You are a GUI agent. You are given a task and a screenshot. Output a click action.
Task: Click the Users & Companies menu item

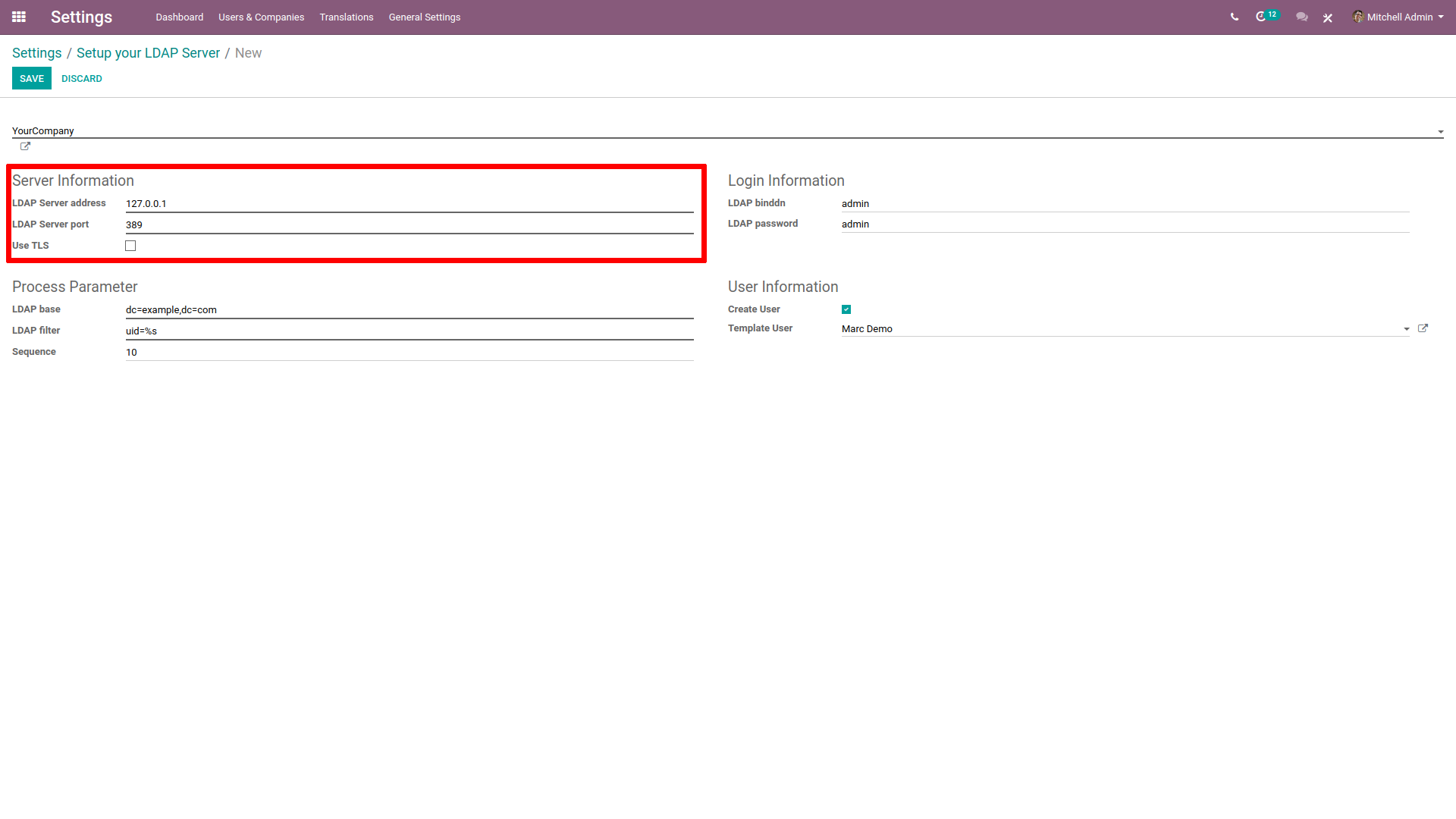point(260,17)
